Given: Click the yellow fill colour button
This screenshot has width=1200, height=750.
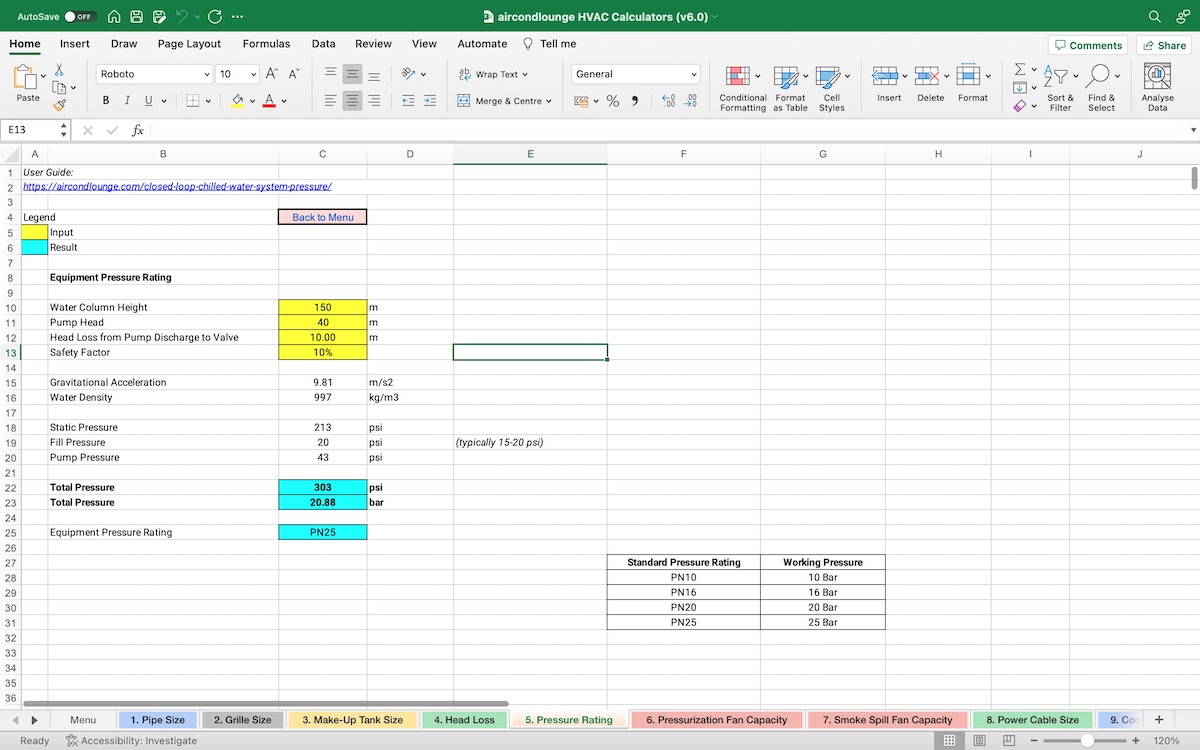Looking at the screenshot, I should [x=238, y=101].
